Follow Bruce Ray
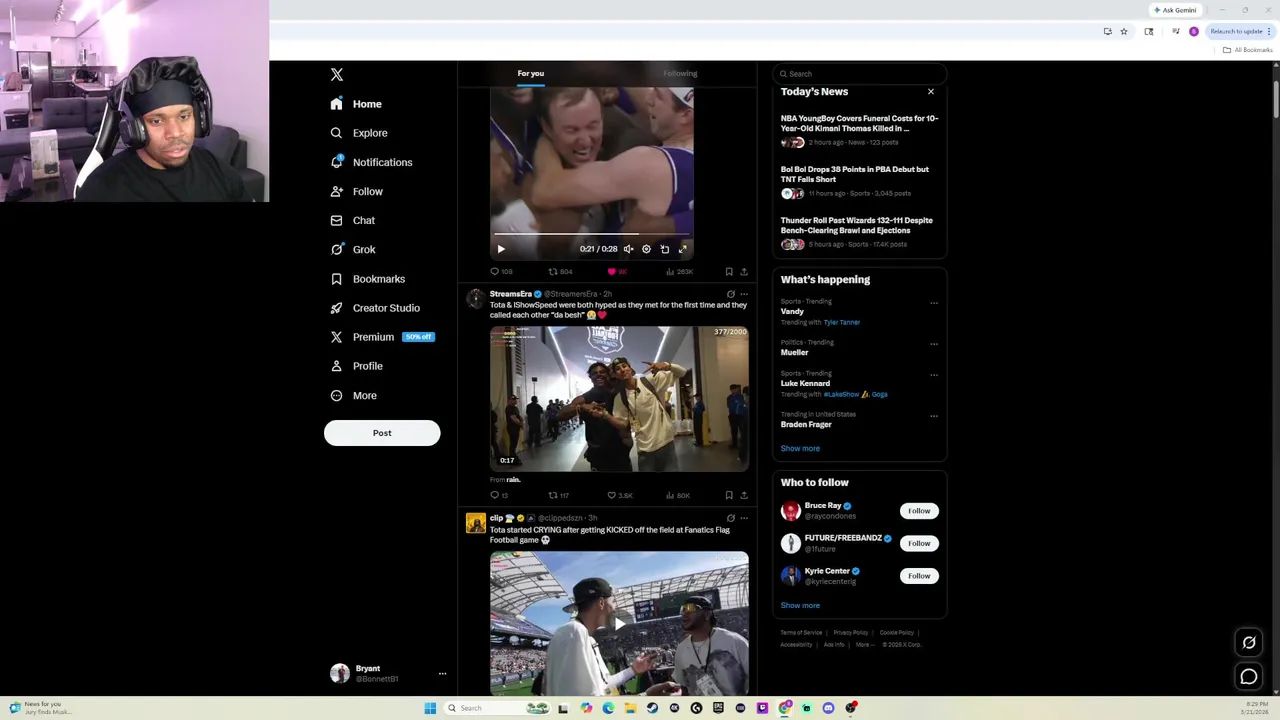This screenshot has width=1280, height=720. coord(919,511)
